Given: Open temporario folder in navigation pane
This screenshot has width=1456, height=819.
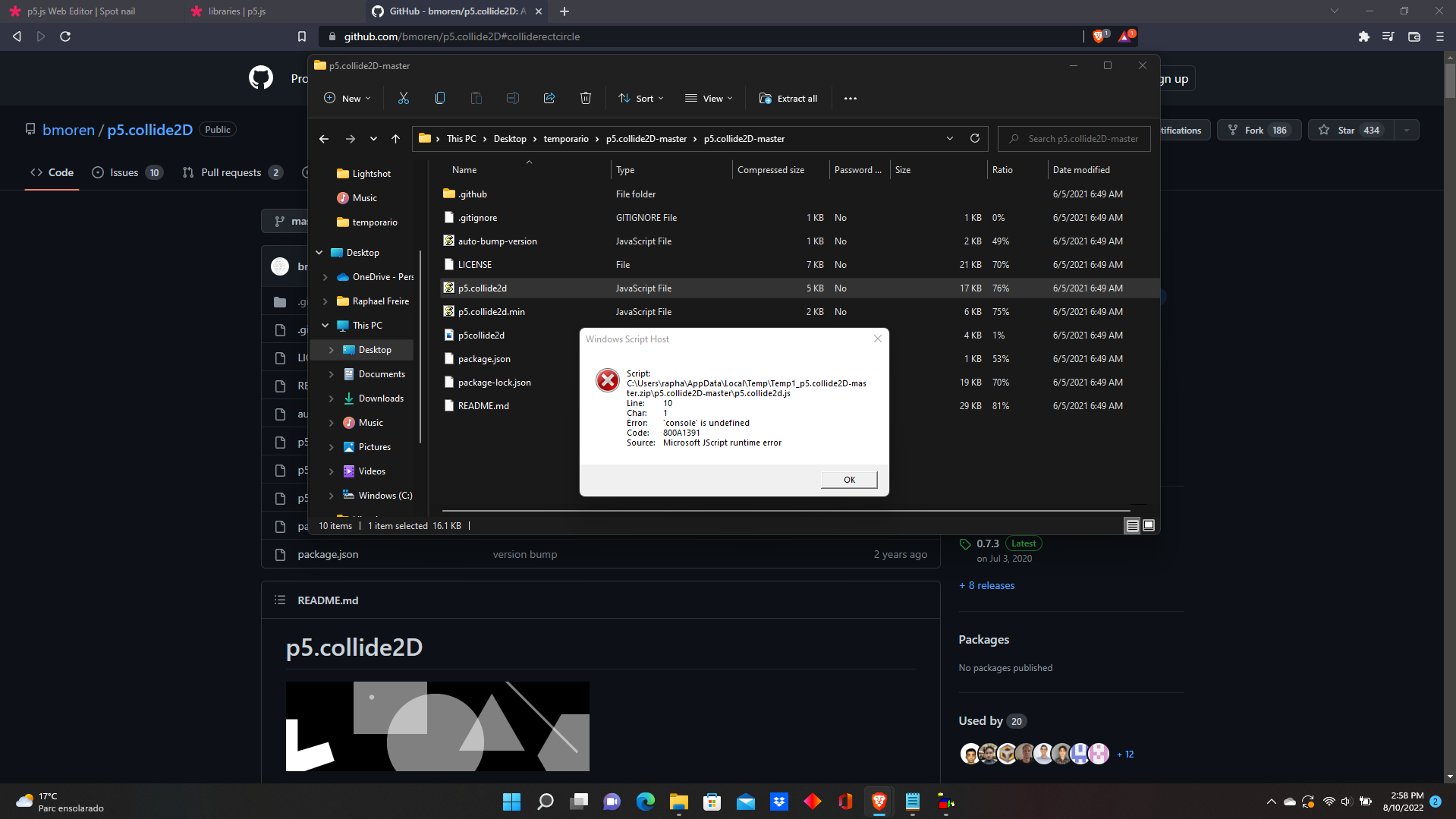Looking at the screenshot, I should click(x=366, y=222).
